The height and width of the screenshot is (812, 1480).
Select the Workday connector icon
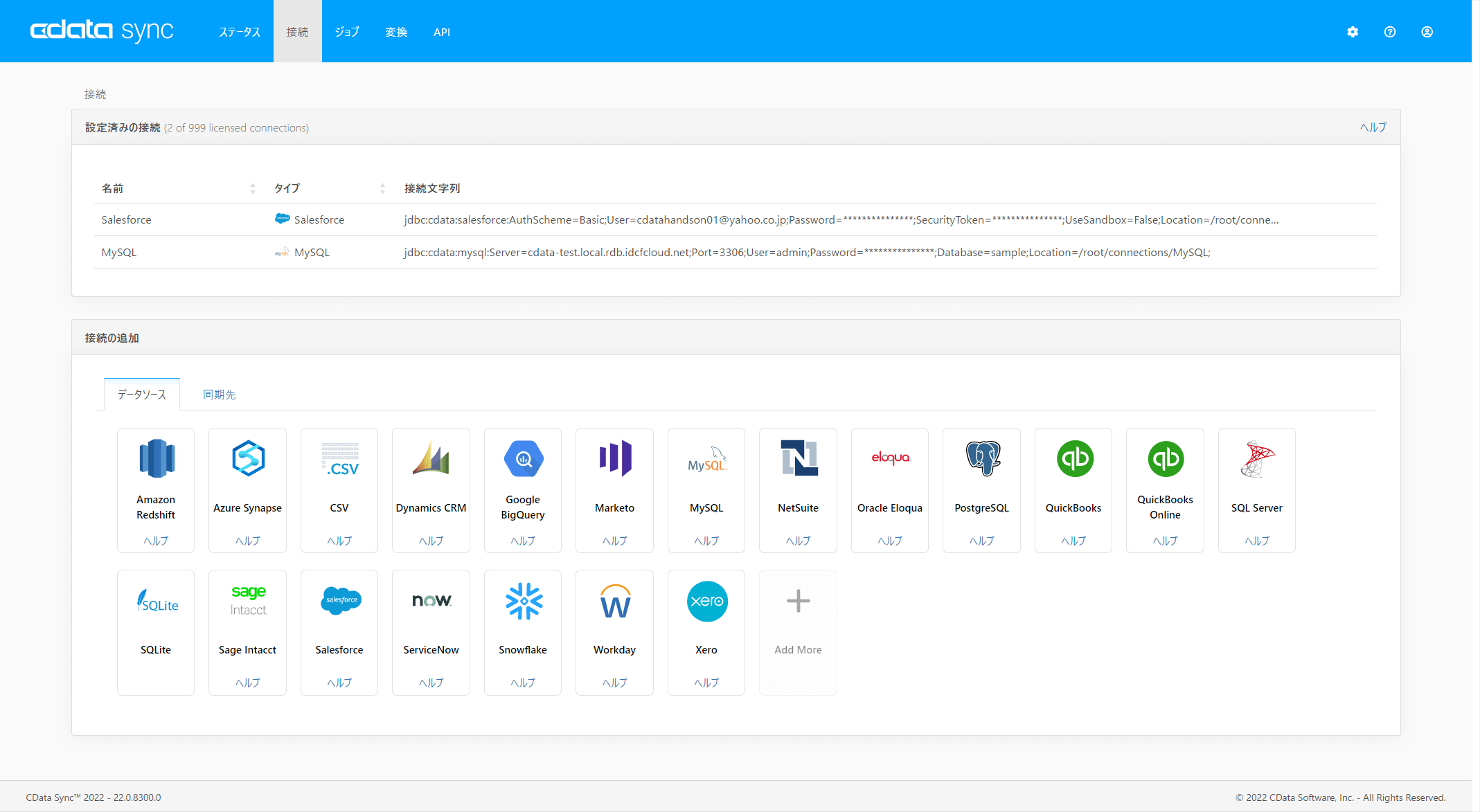[614, 601]
